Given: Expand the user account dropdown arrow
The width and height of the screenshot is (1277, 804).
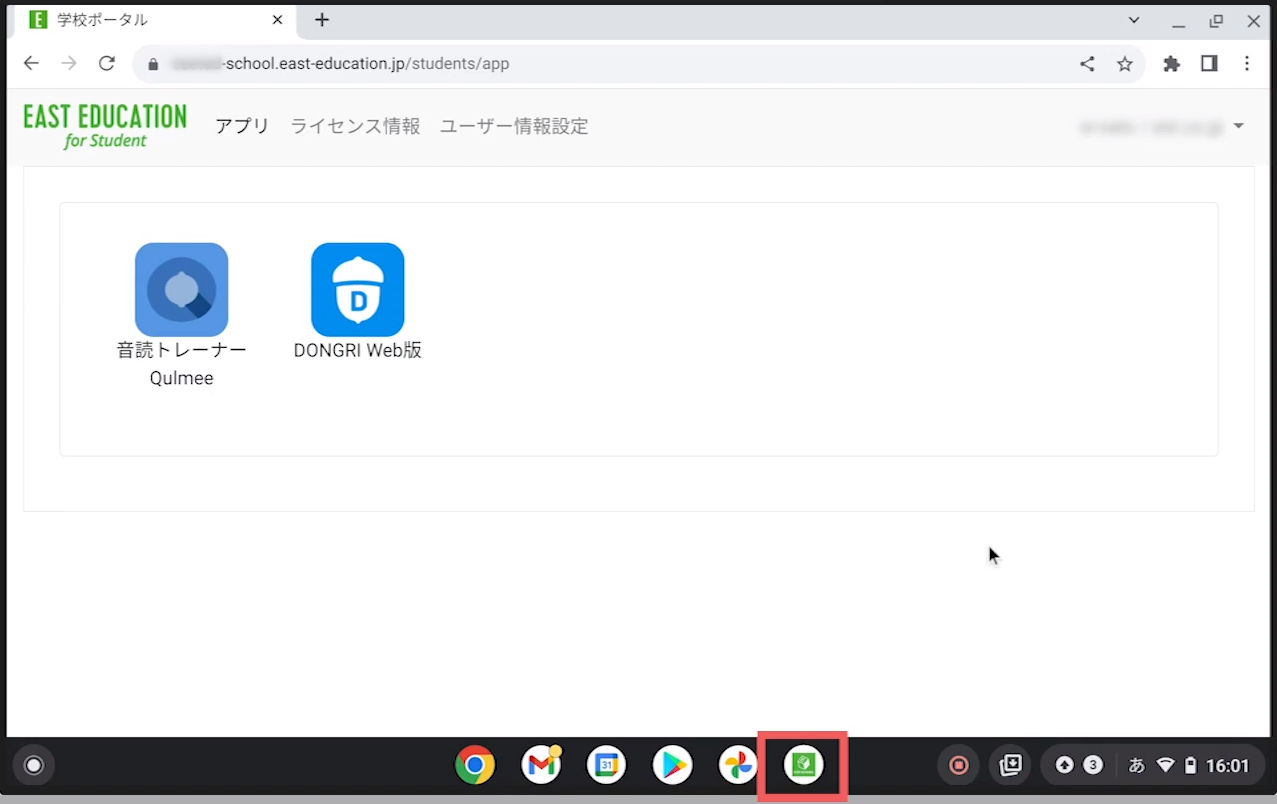Looking at the screenshot, I should click(x=1238, y=126).
